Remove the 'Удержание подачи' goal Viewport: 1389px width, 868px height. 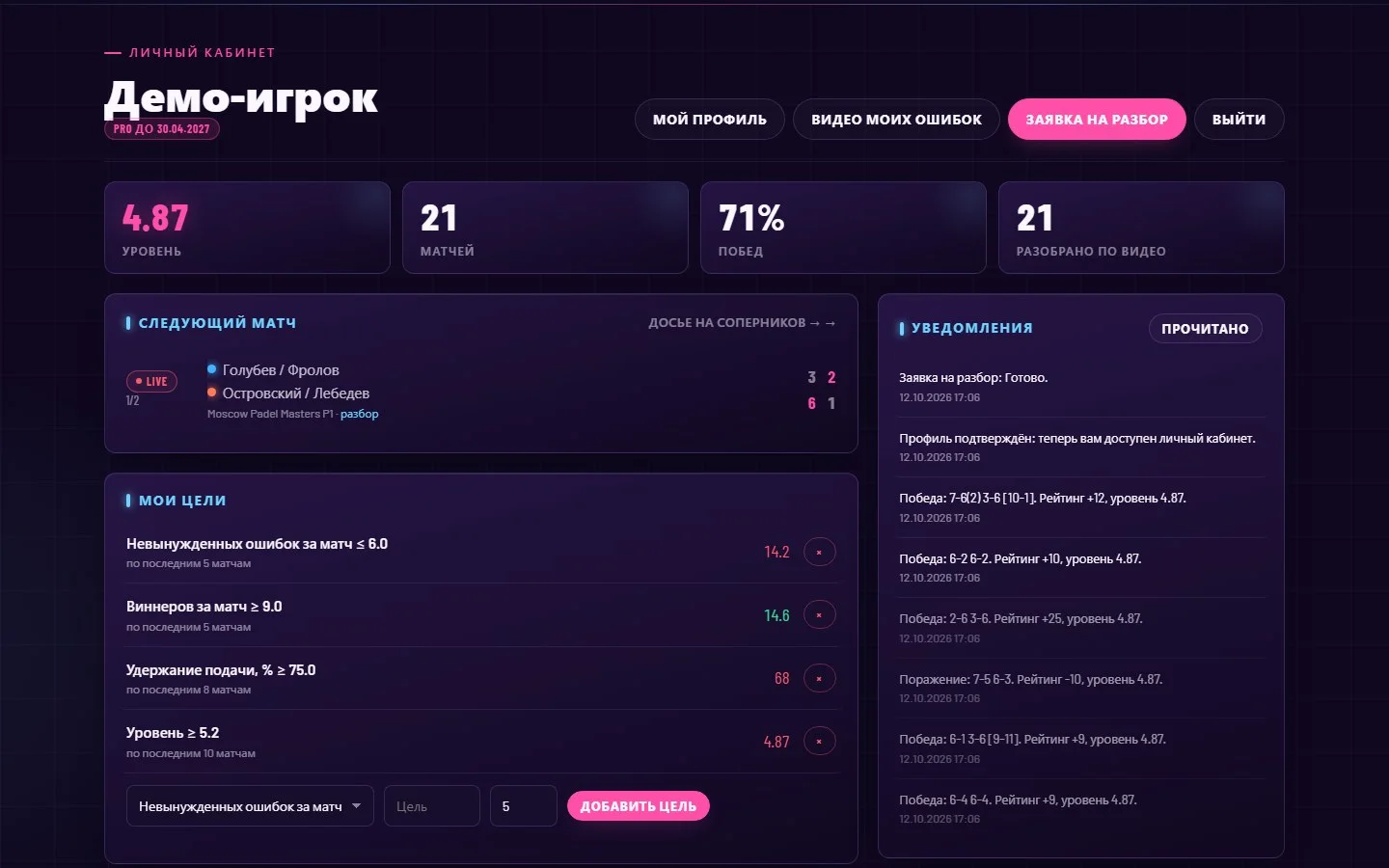coord(819,678)
